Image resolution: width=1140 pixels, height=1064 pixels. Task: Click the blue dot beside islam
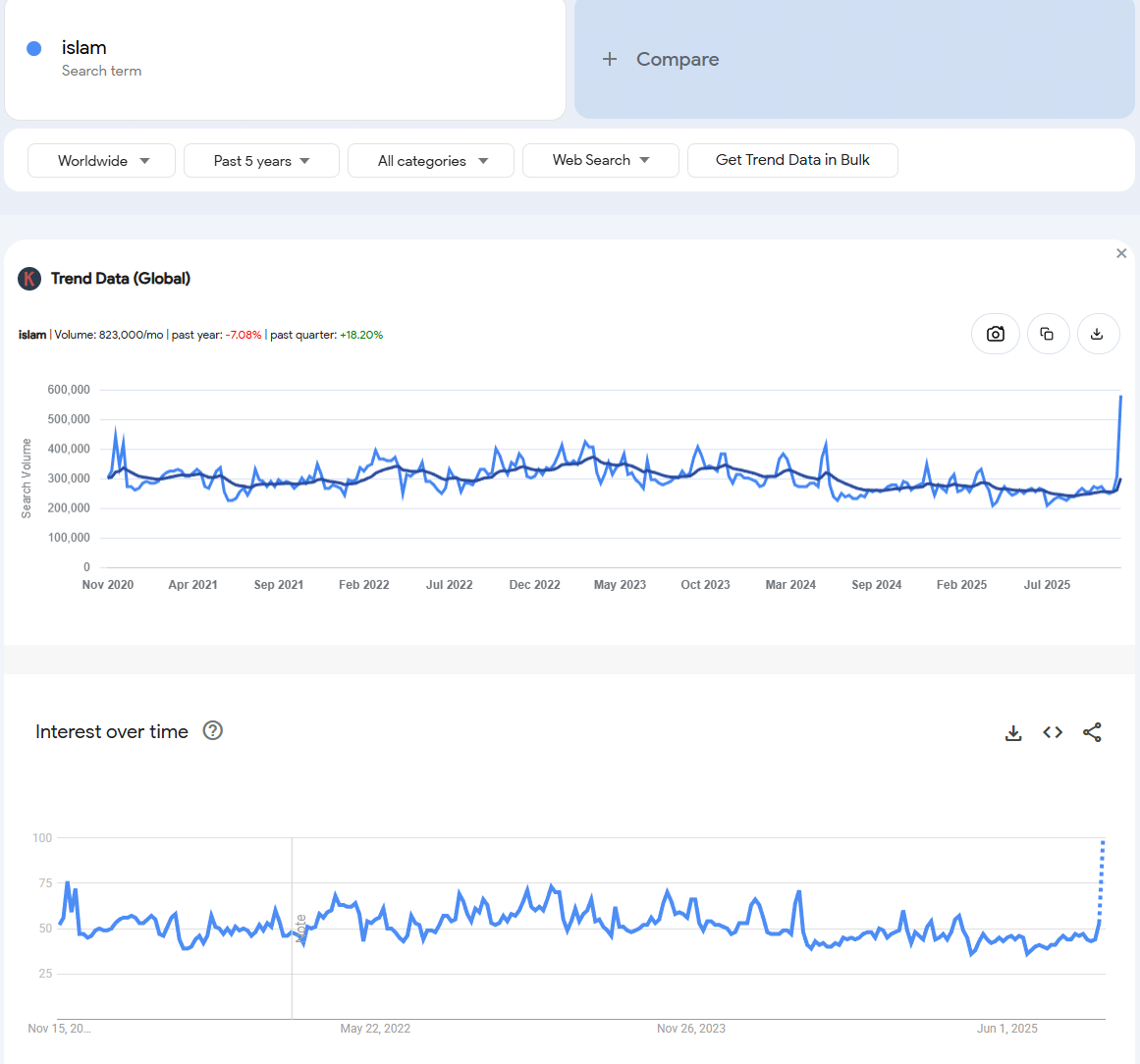(34, 48)
